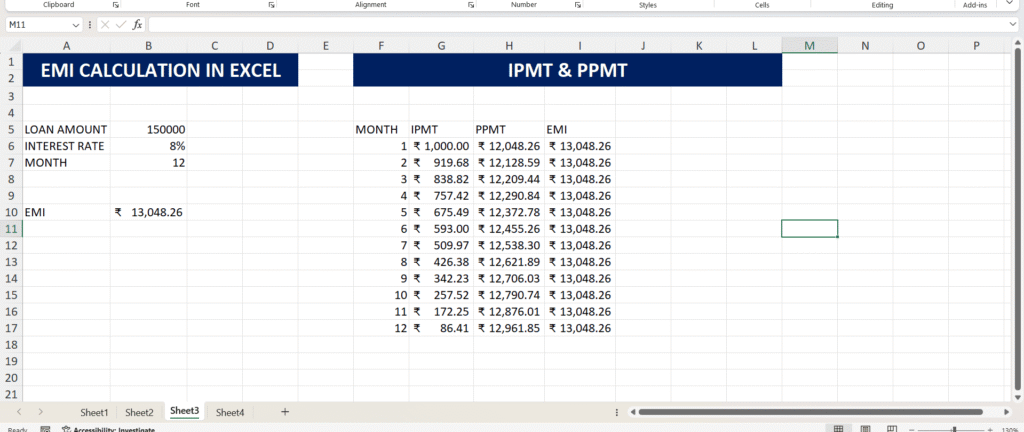Select column B header
Viewport: 1024px width, 432px height.
tap(149, 46)
